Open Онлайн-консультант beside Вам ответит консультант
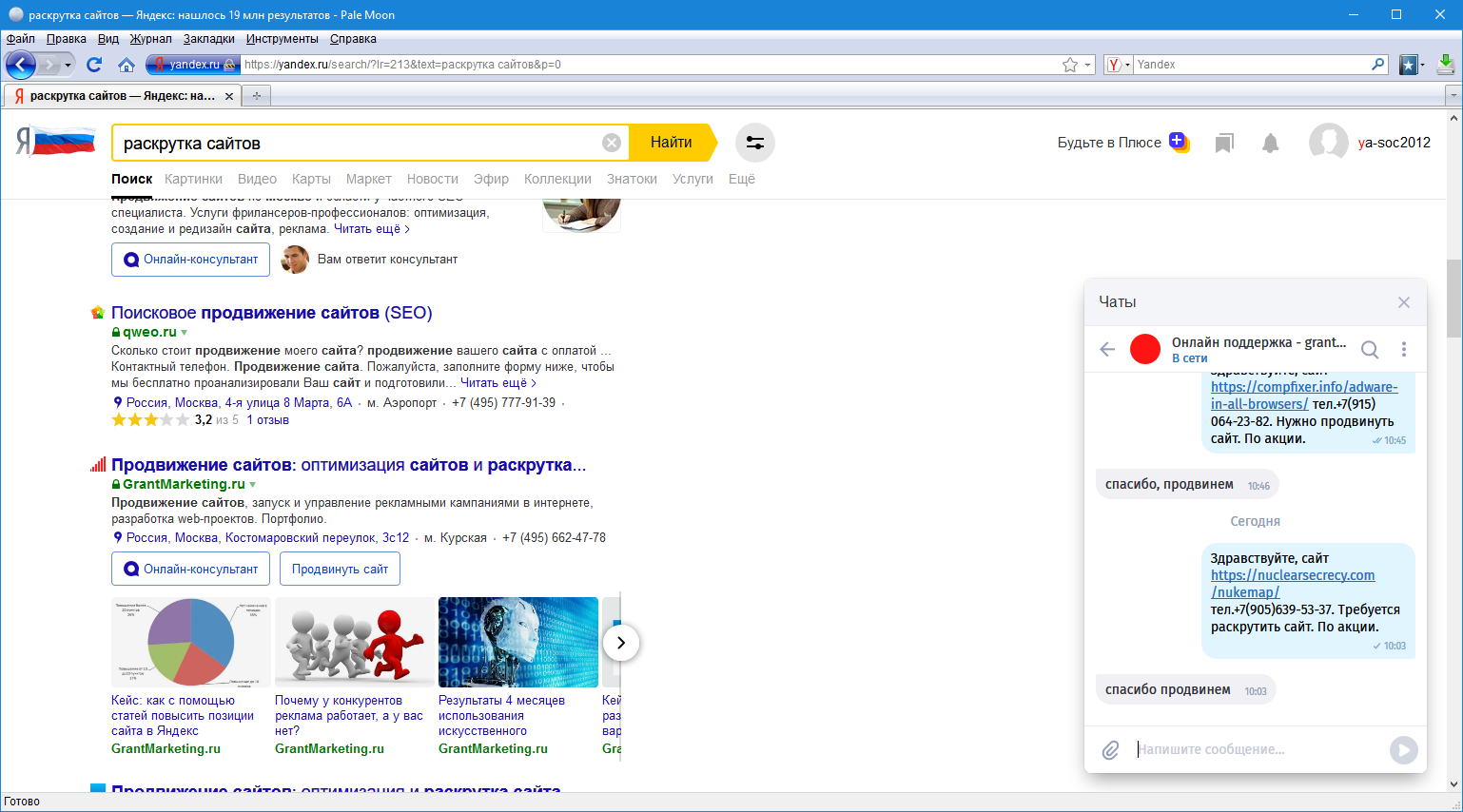This screenshot has height=812, width=1463. click(190, 259)
